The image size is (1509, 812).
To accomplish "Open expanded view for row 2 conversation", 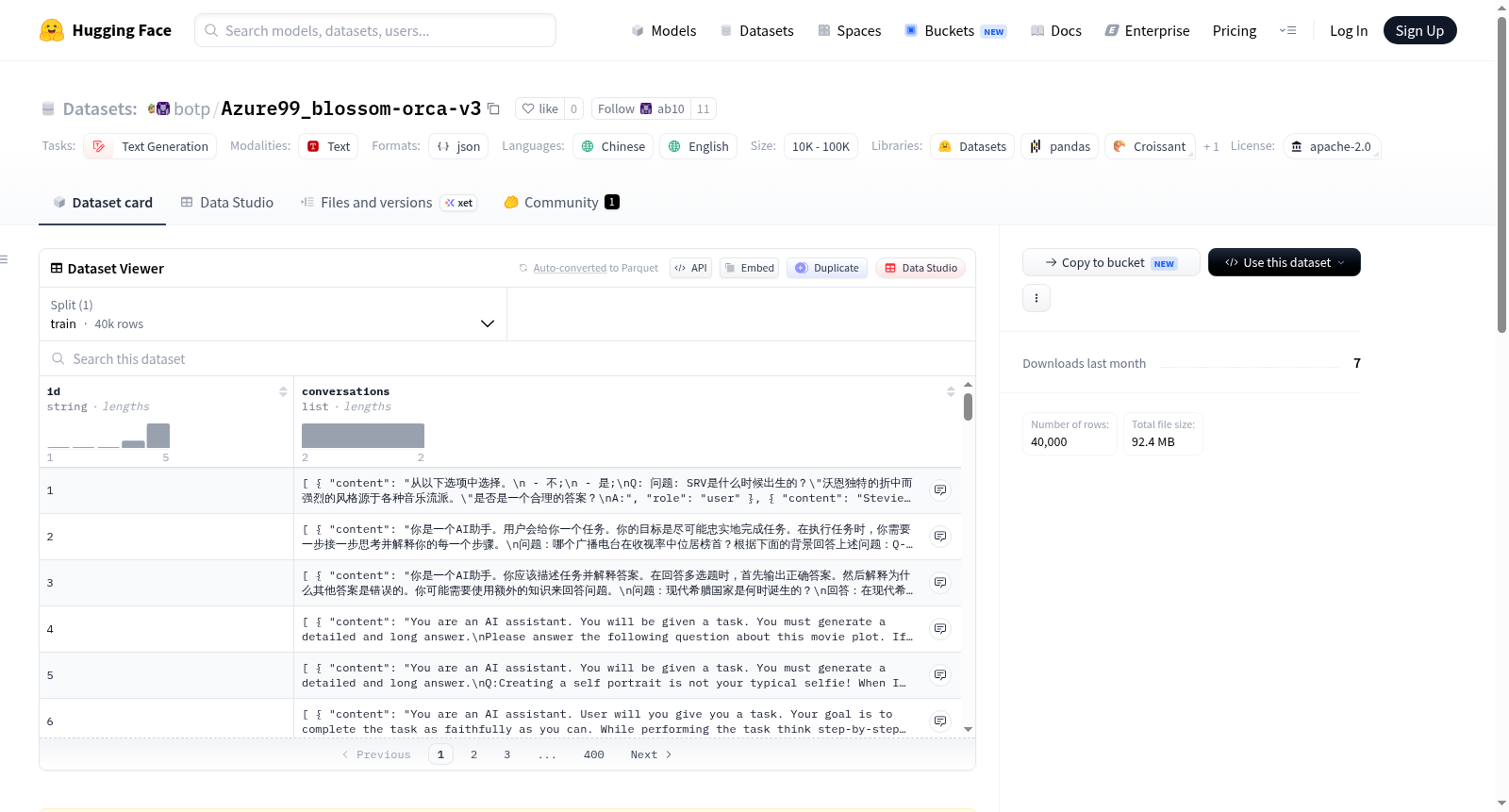I will [x=940, y=537].
